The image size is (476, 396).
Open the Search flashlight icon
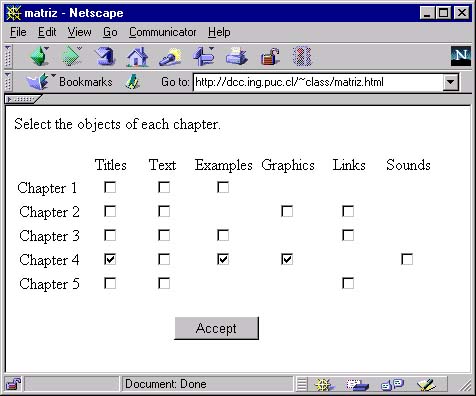tap(170, 57)
